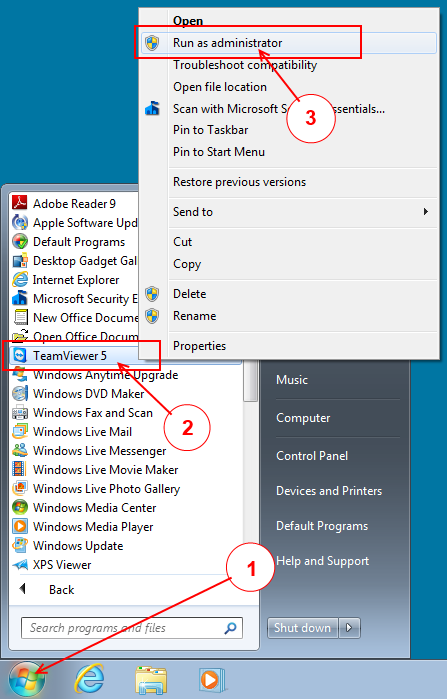Click the Windows Anytime Upgrade icon
Image resolution: width=447 pixels, height=699 pixels.
tap(20, 374)
